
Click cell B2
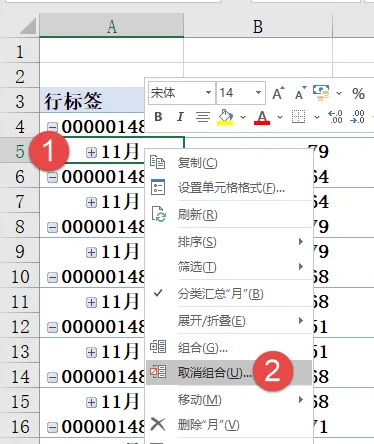pyautogui.click(x=258, y=70)
